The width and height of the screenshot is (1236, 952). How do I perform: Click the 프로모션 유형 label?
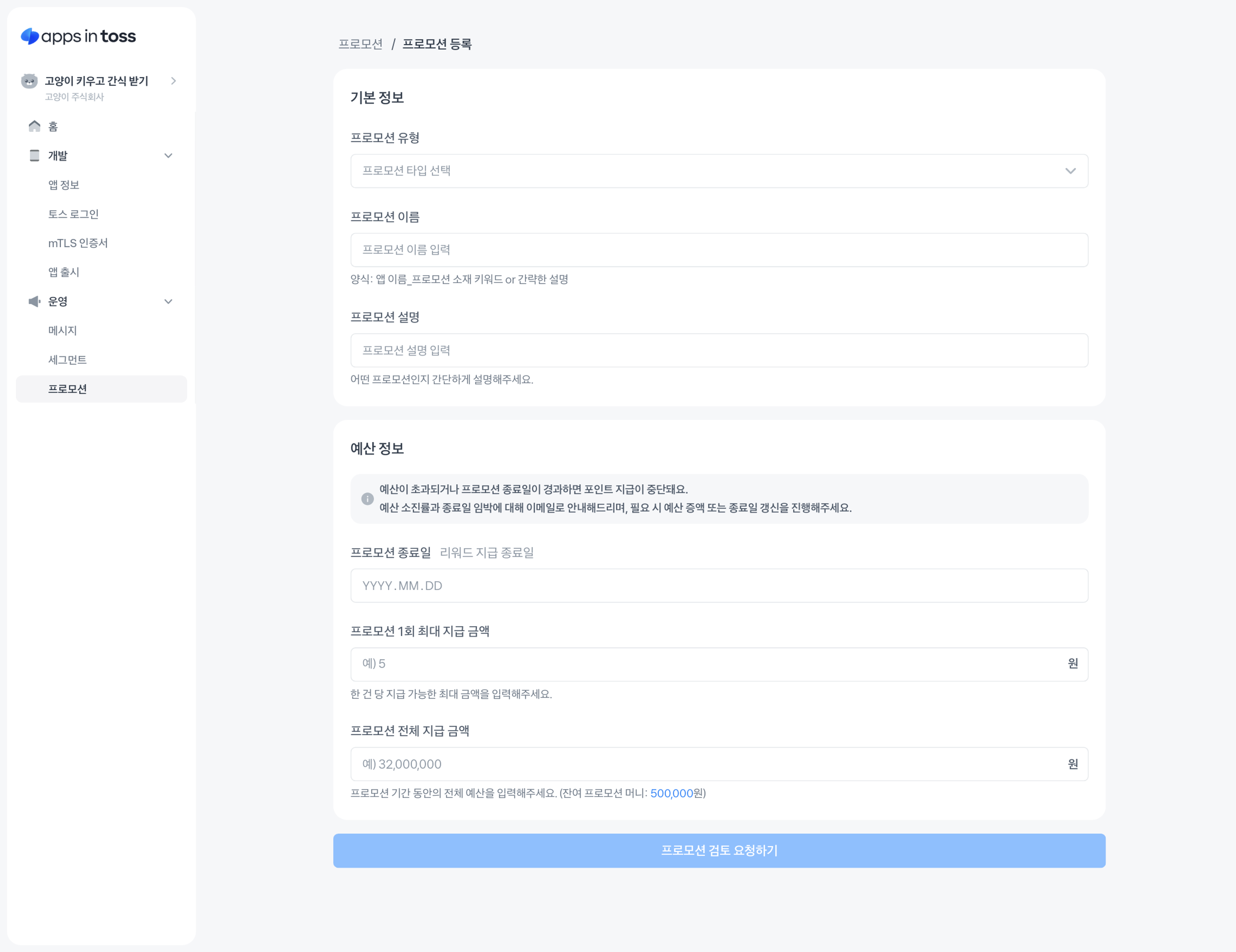385,137
